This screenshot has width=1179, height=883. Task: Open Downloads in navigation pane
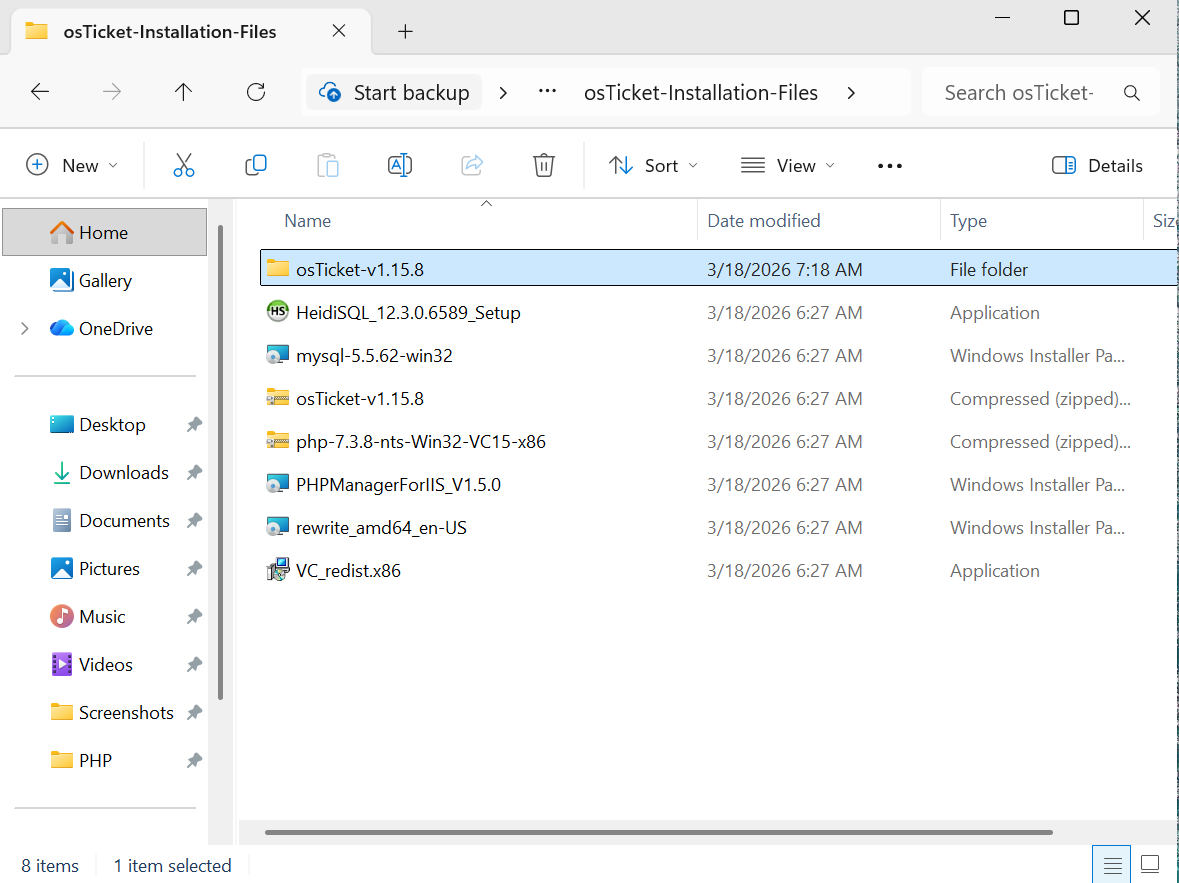pyautogui.click(x=123, y=472)
